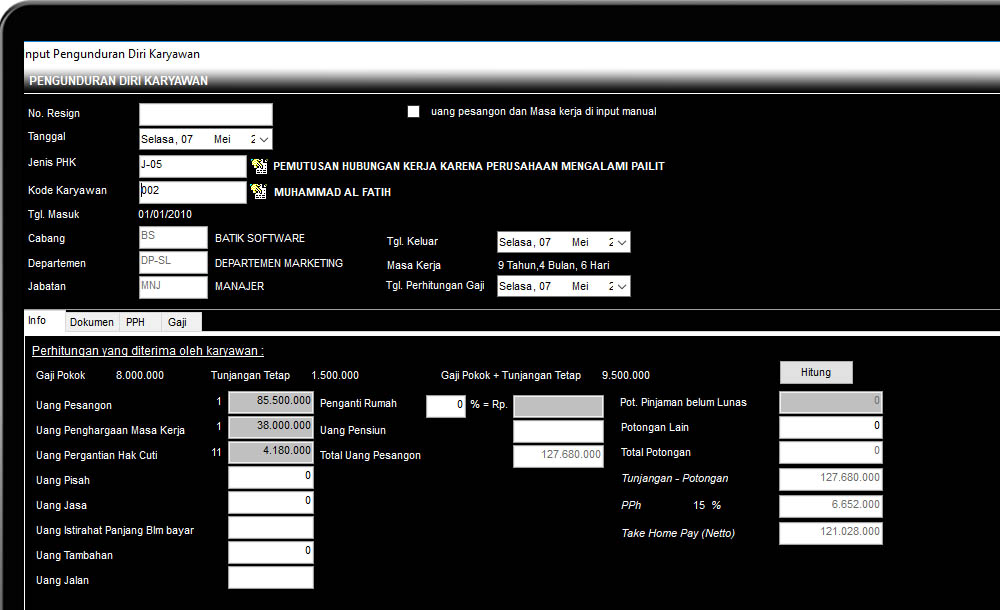Click the Uang Pensiun input field

coord(559,432)
